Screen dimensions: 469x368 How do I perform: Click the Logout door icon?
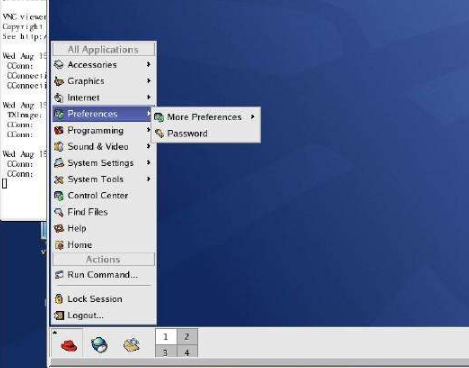tap(59, 315)
